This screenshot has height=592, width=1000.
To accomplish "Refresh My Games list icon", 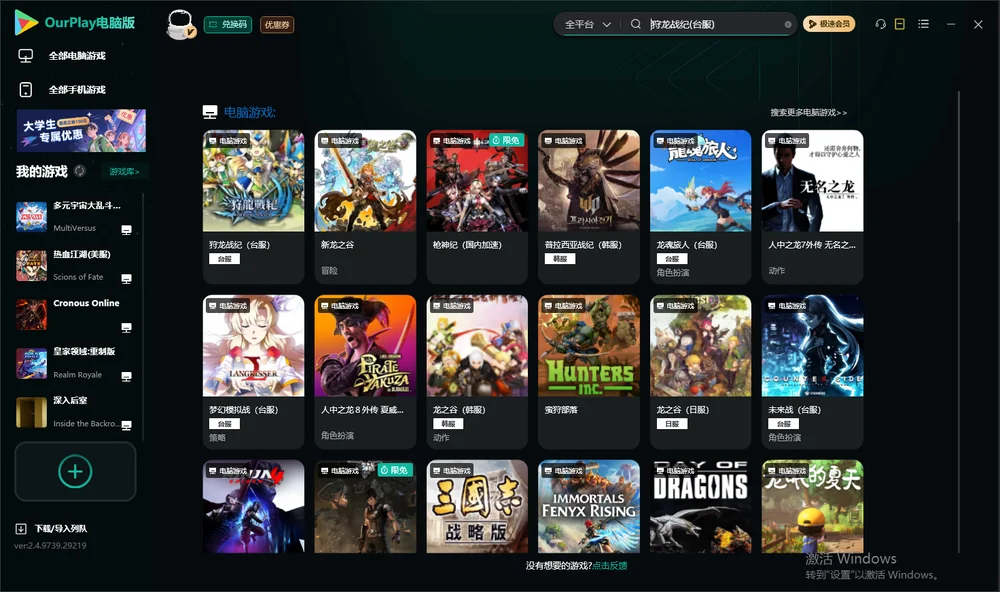I will [80, 171].
